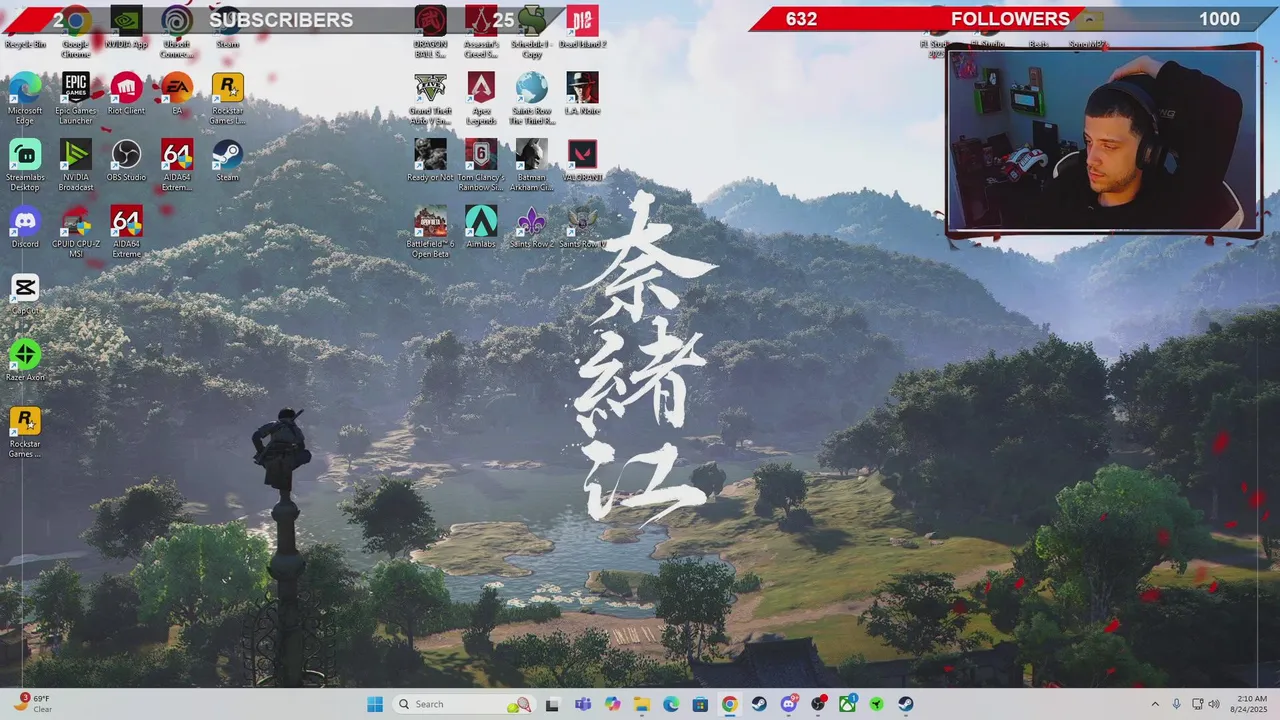This screenshot has height=720, width=1280.
Task: Select the NVIDIA App desktop shortcut
Action: click(126, 28)
